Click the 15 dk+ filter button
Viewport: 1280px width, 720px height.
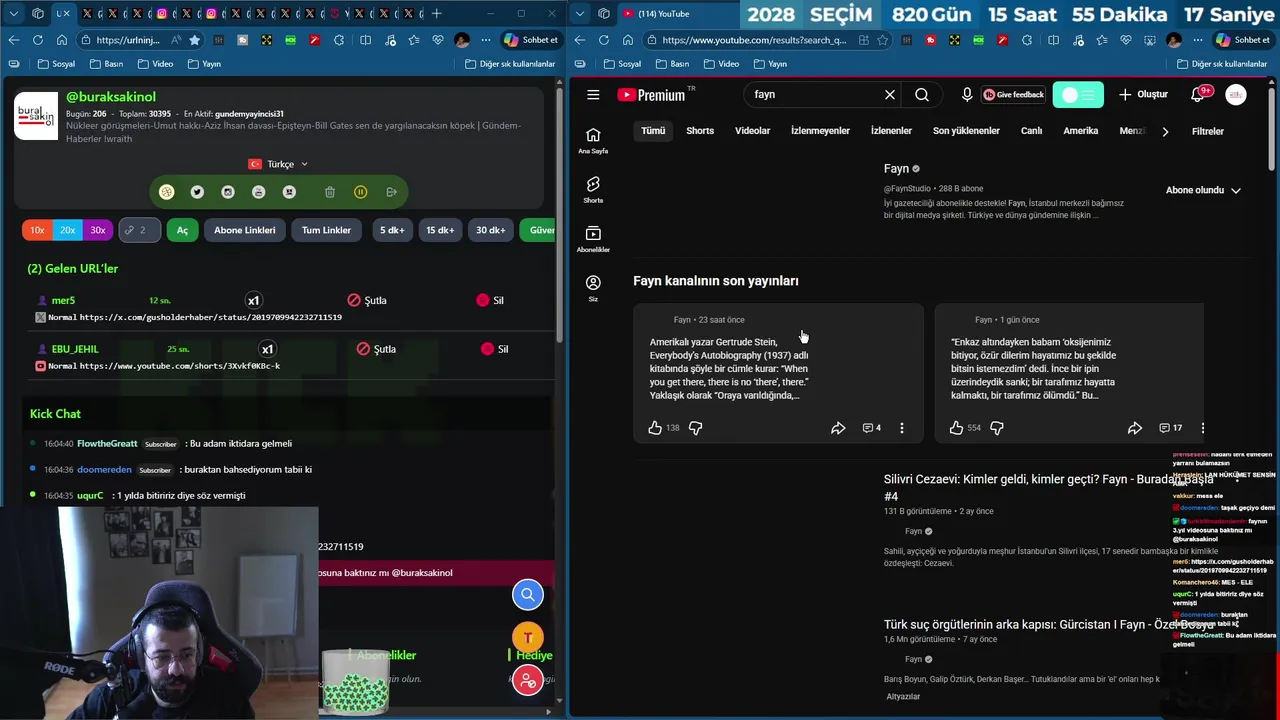click(440, 230)
